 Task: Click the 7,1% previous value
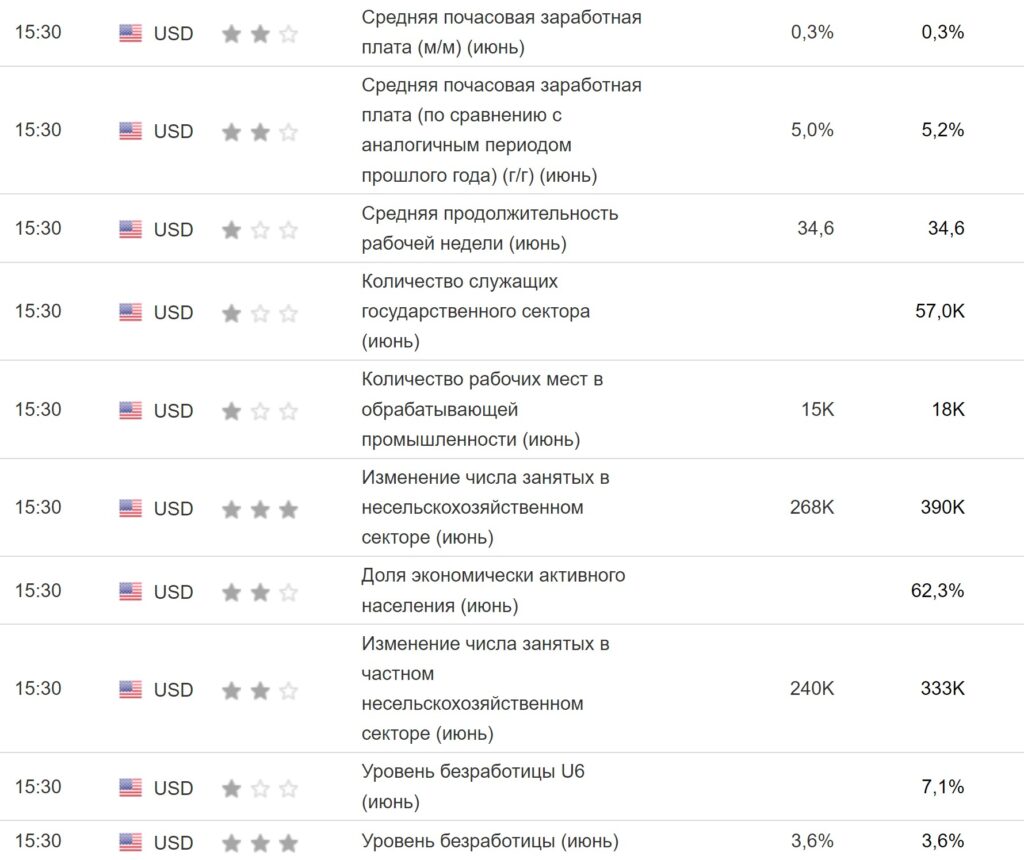[943, 787]
